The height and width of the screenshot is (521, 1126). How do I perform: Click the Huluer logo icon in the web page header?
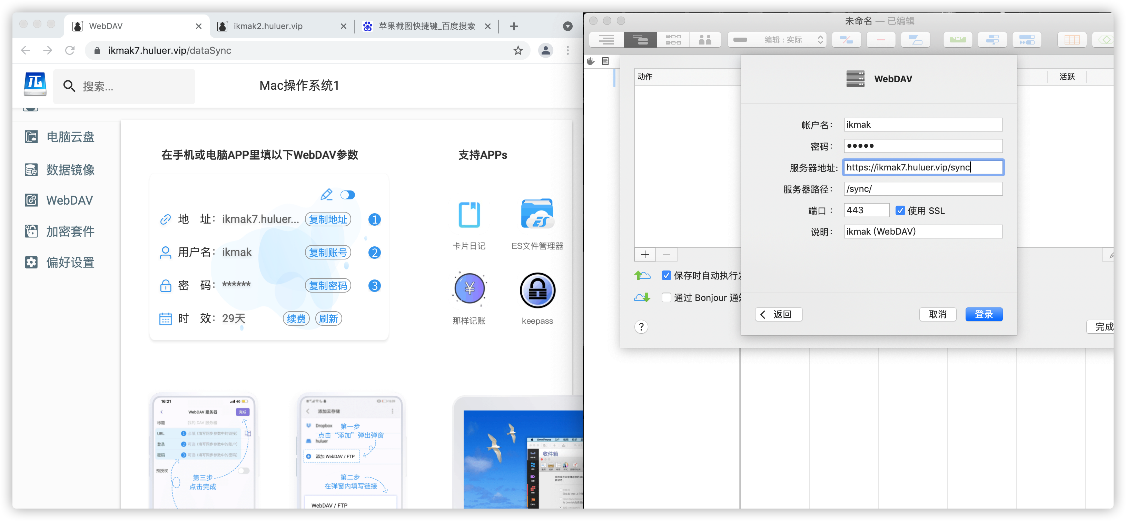(35, 85)
